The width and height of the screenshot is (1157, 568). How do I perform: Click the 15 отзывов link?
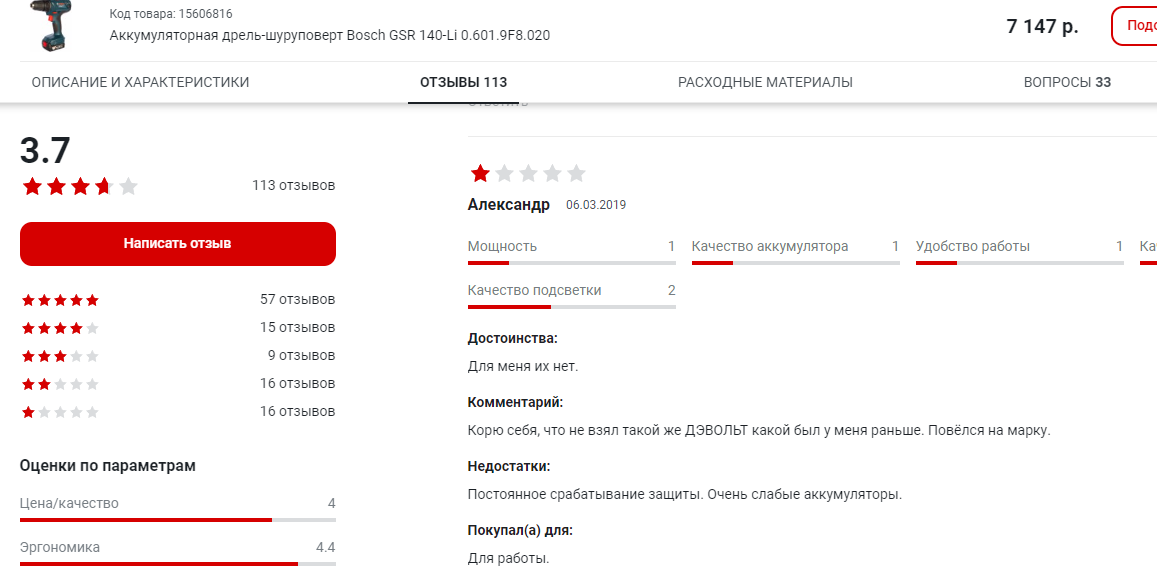(297, 328)
